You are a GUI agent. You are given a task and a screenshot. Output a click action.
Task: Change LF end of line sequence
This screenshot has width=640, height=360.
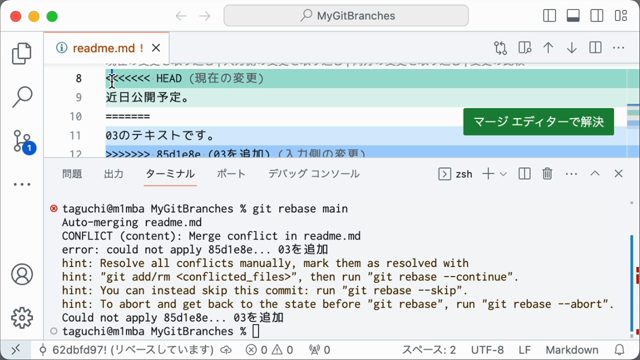pyautogui.click(x=524, y=350)
